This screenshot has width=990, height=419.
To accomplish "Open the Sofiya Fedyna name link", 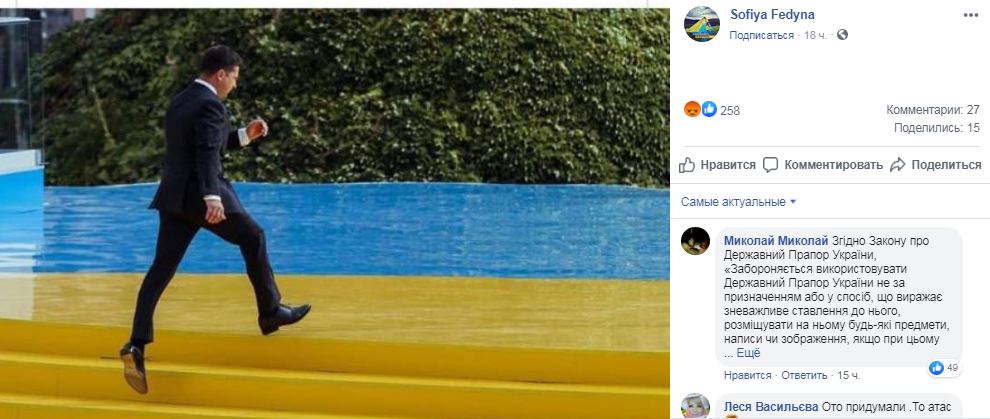I will coord(772,15).
